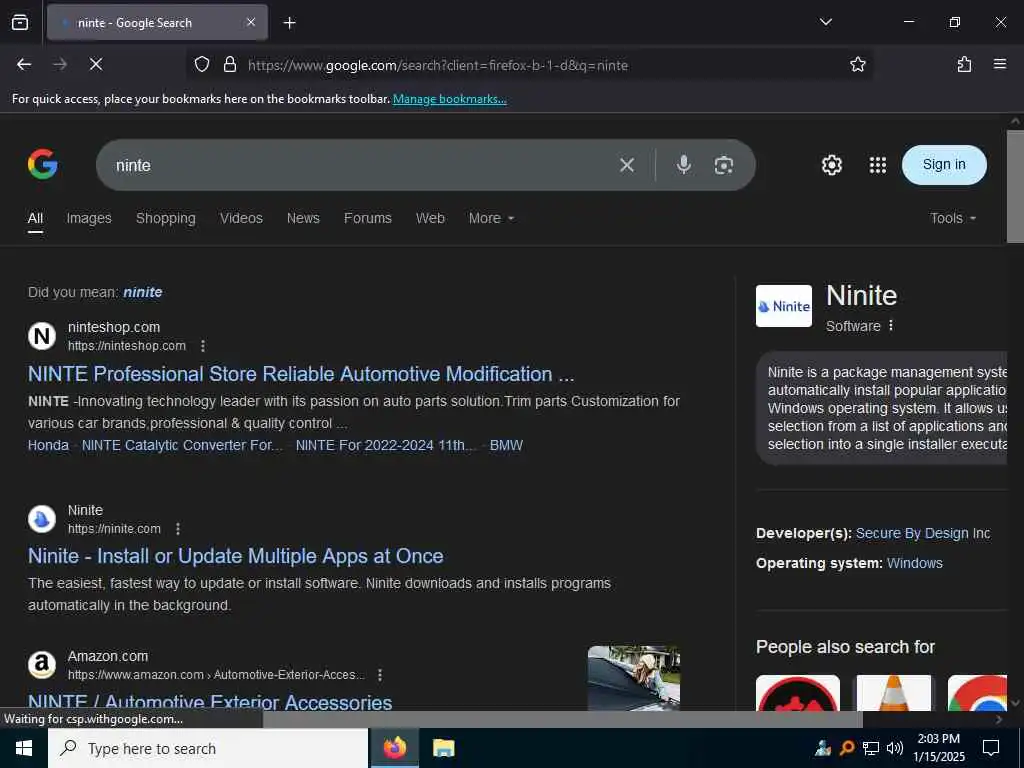This screenshot has height=768, width=1024.
Task: Open NINTE Professional Store result title
Action: [x=301, y=374]
